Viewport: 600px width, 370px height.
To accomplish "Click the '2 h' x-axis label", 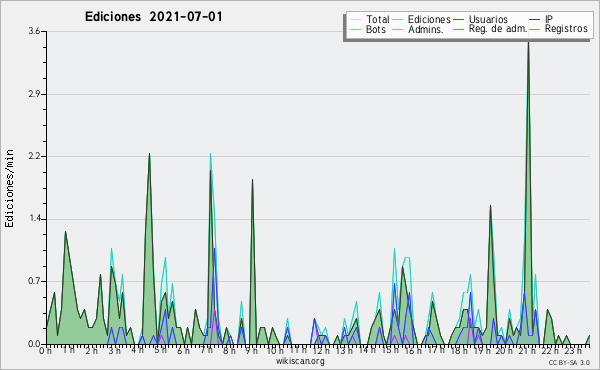I will coord(91,350).
